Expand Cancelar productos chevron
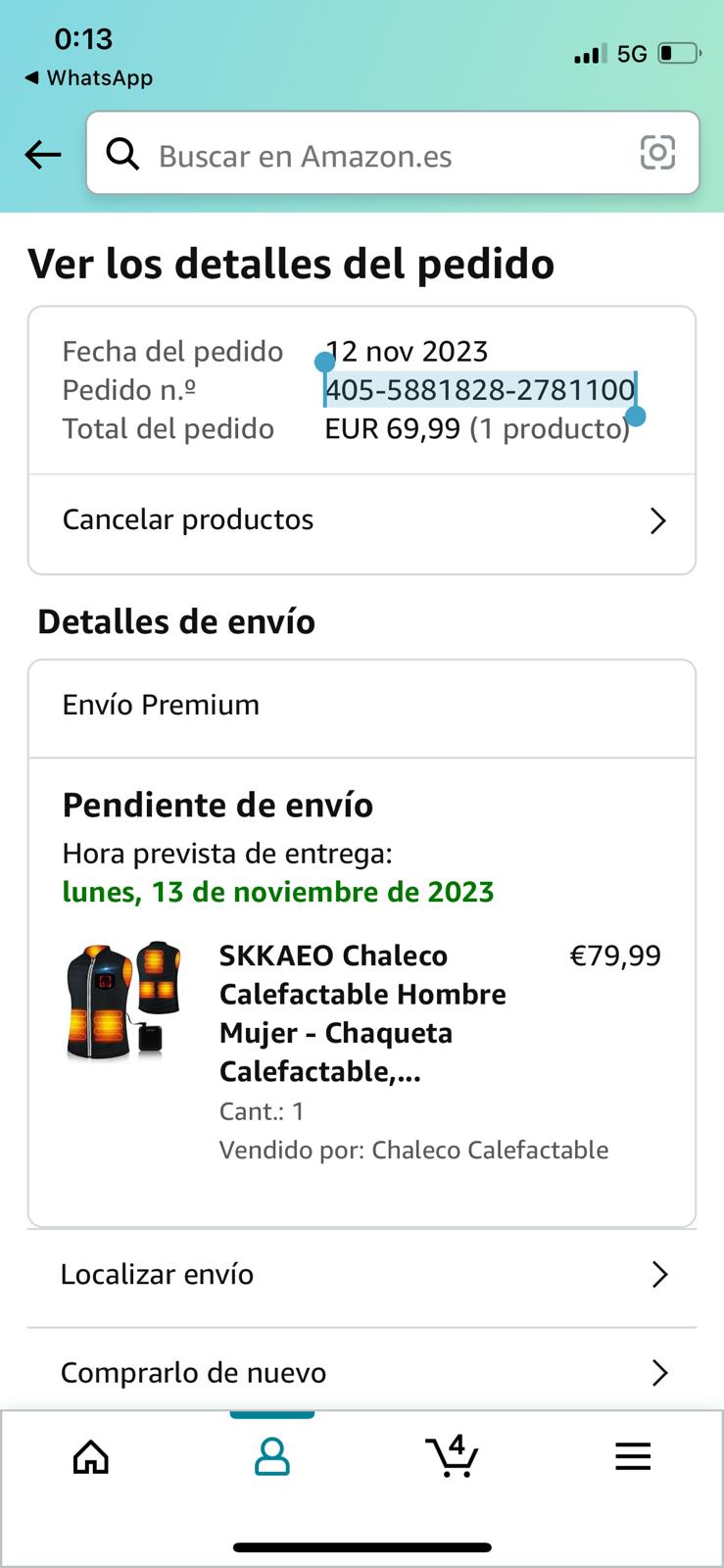Viewport: 724px width, 1568px height. click(658, 520)
